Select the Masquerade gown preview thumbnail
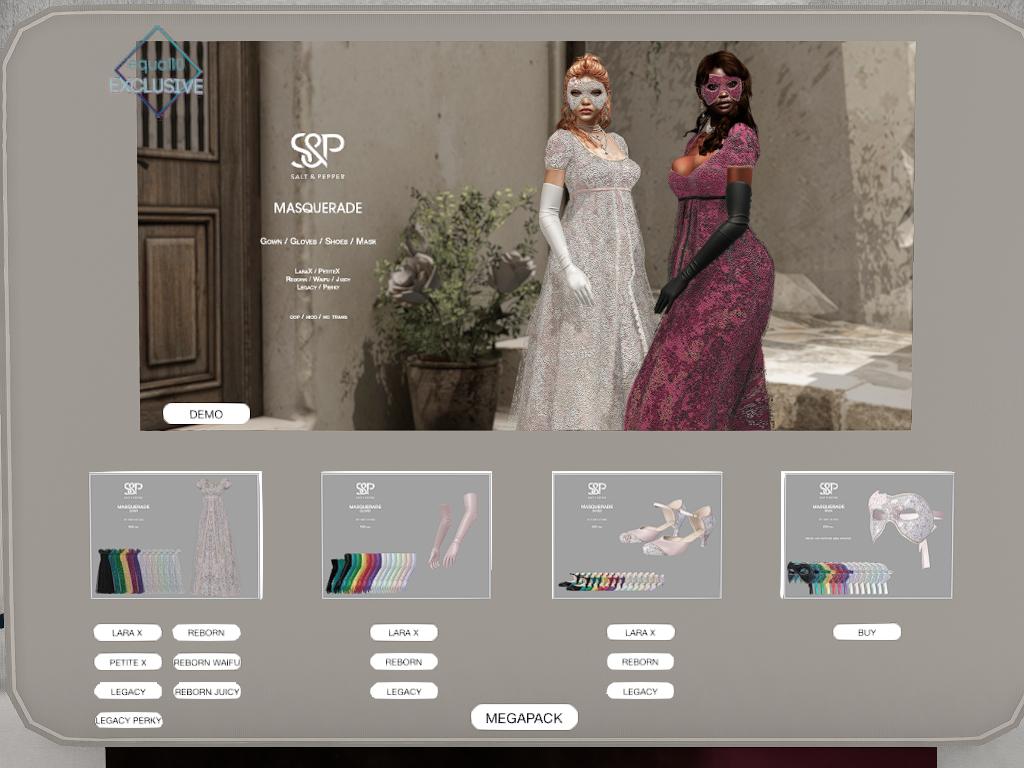Viewport: 1024px width, 768px height. click(x=176, y=535)
